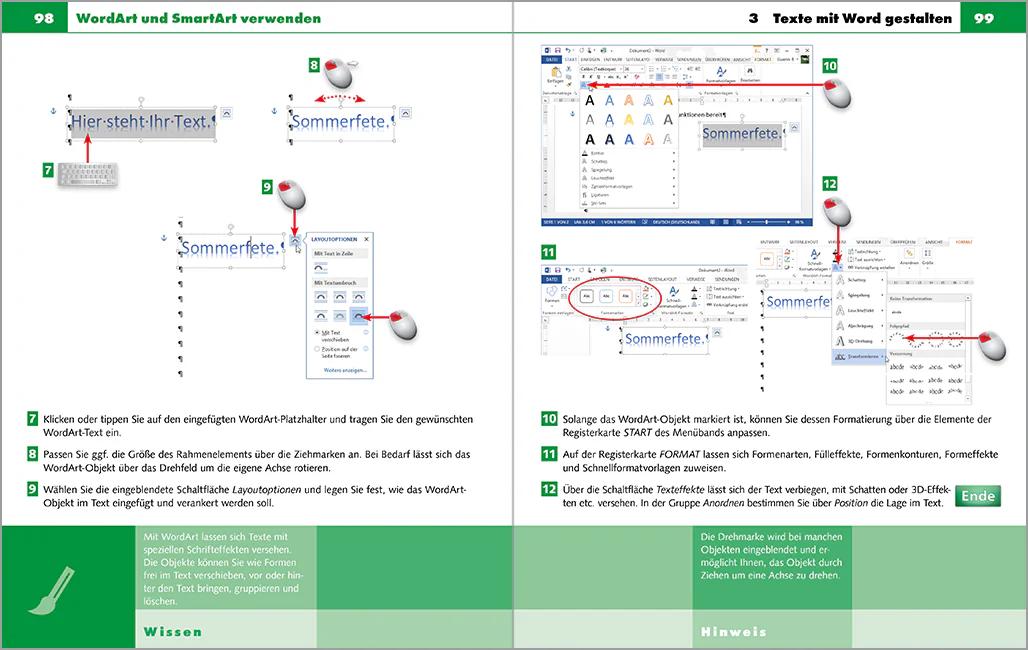Open the Fülleffekt paint bucket dropdown
The height and width of the screenshot is (650, 1028).
tap(648, 289)
